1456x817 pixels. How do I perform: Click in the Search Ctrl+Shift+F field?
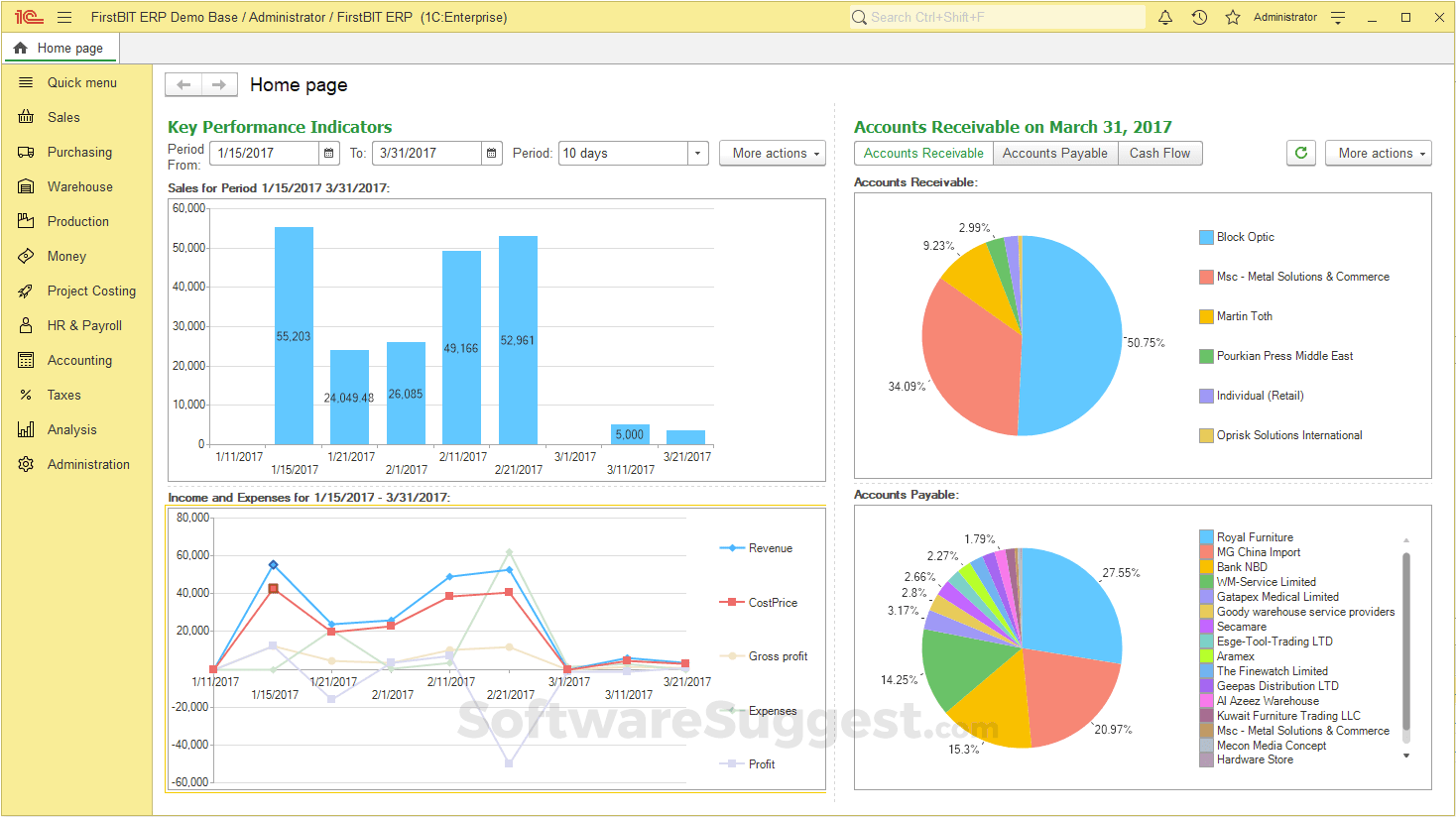[998, 17]
